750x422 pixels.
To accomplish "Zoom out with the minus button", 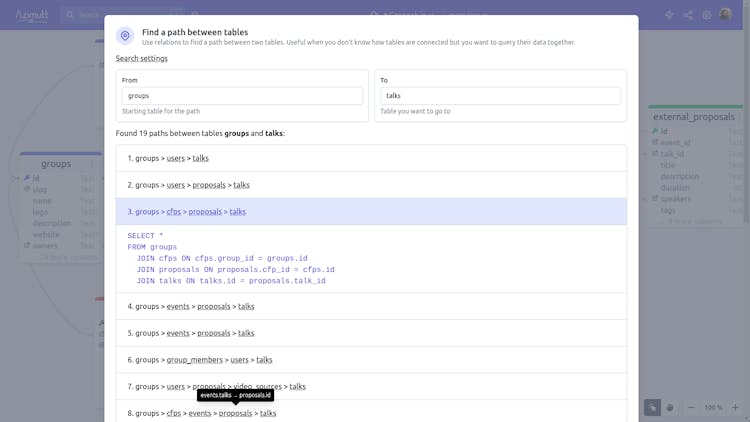I will coord(691,408).
